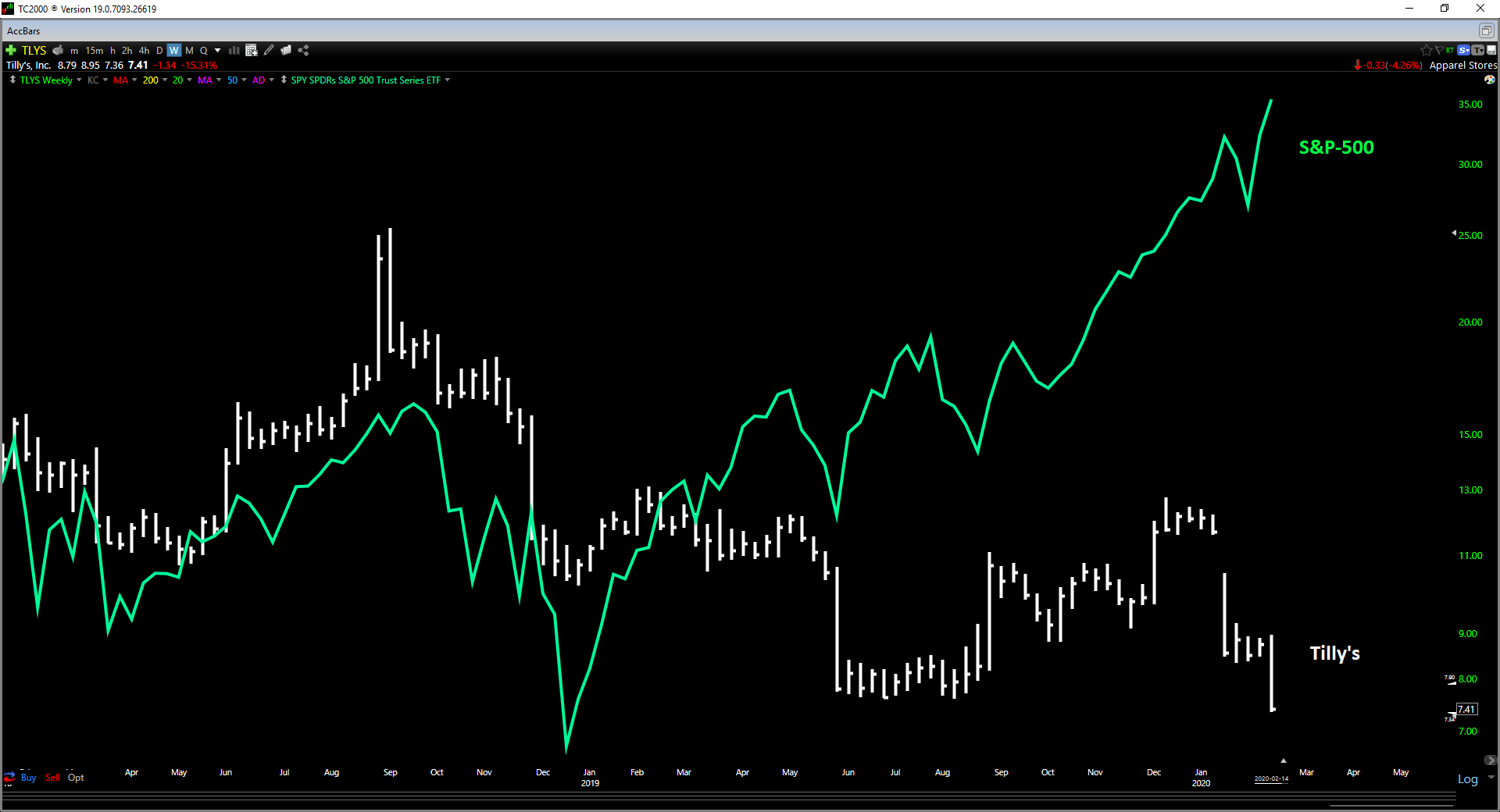Click the trade refresh arrows icon
The height and width of the screenshot is (812, 1500).
[9, 777]
